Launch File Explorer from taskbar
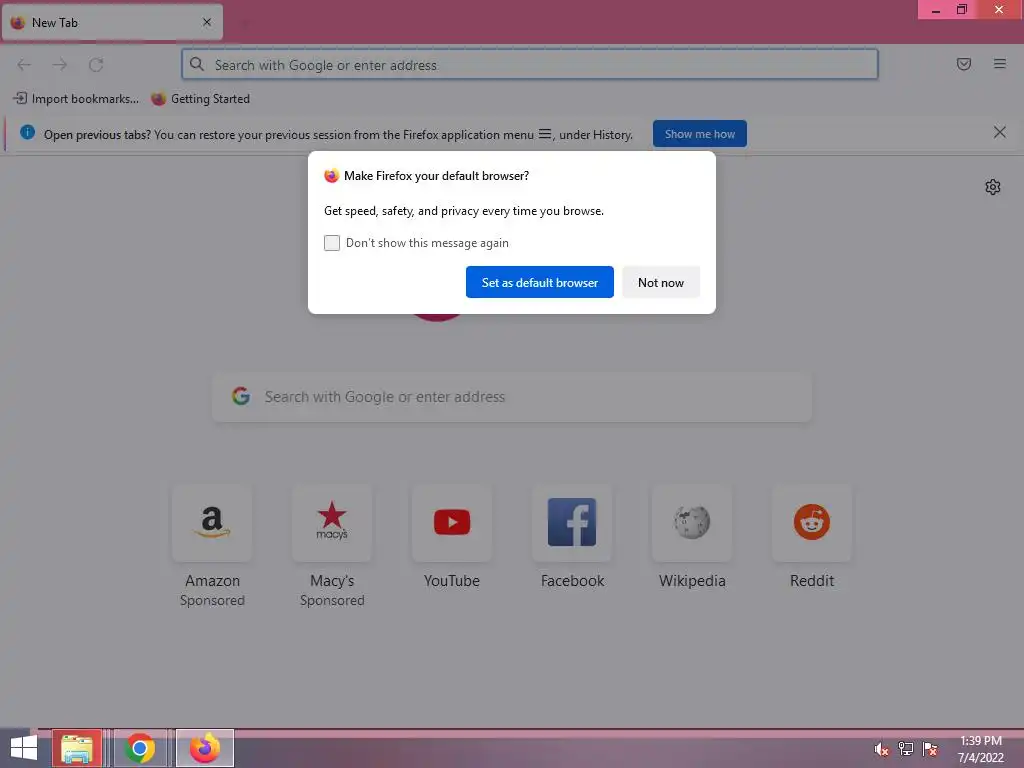Image resolution: width=1024 pixels, height=768 pixels. 77,748
